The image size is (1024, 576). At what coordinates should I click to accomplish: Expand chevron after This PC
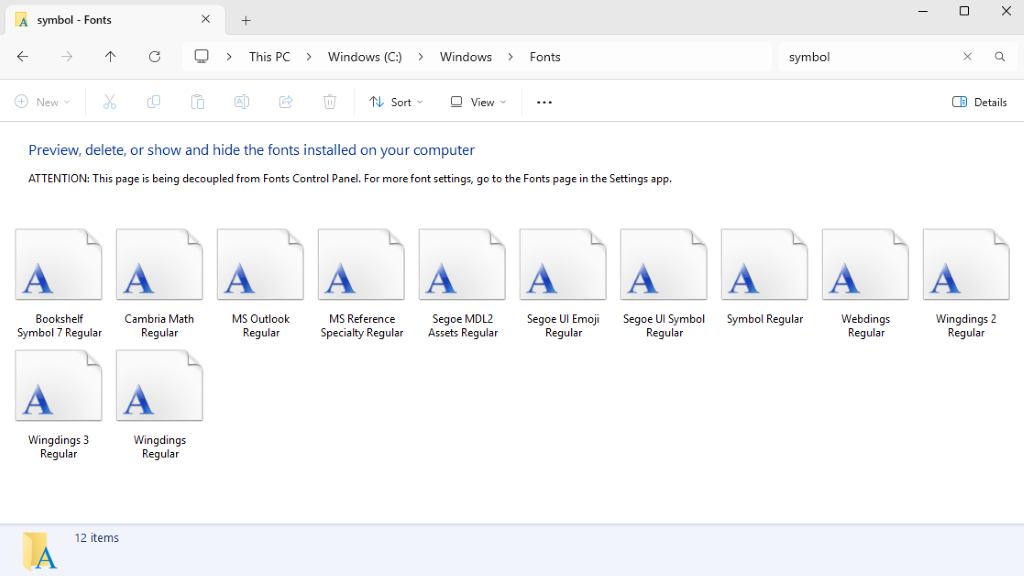coord(309,57)
